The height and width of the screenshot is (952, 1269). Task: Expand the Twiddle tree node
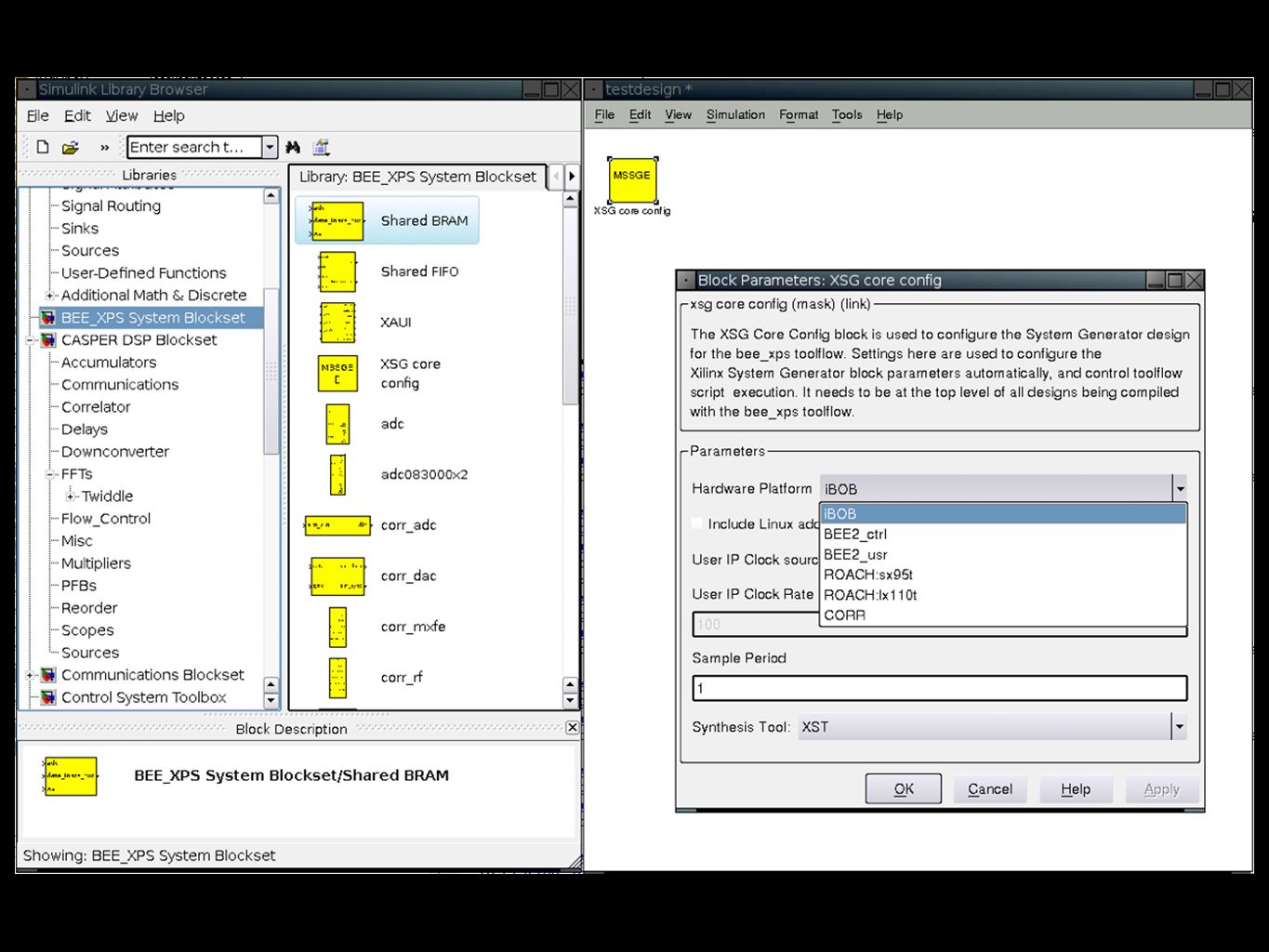click(x=71, y=496)
